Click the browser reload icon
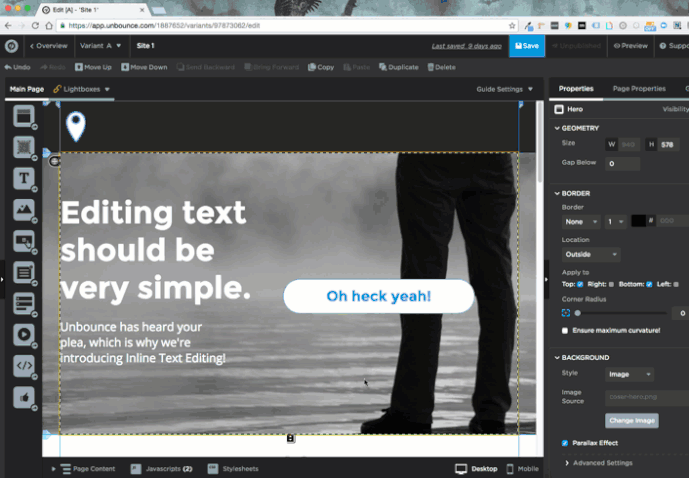689x478 pixels. tap(35, 25)
